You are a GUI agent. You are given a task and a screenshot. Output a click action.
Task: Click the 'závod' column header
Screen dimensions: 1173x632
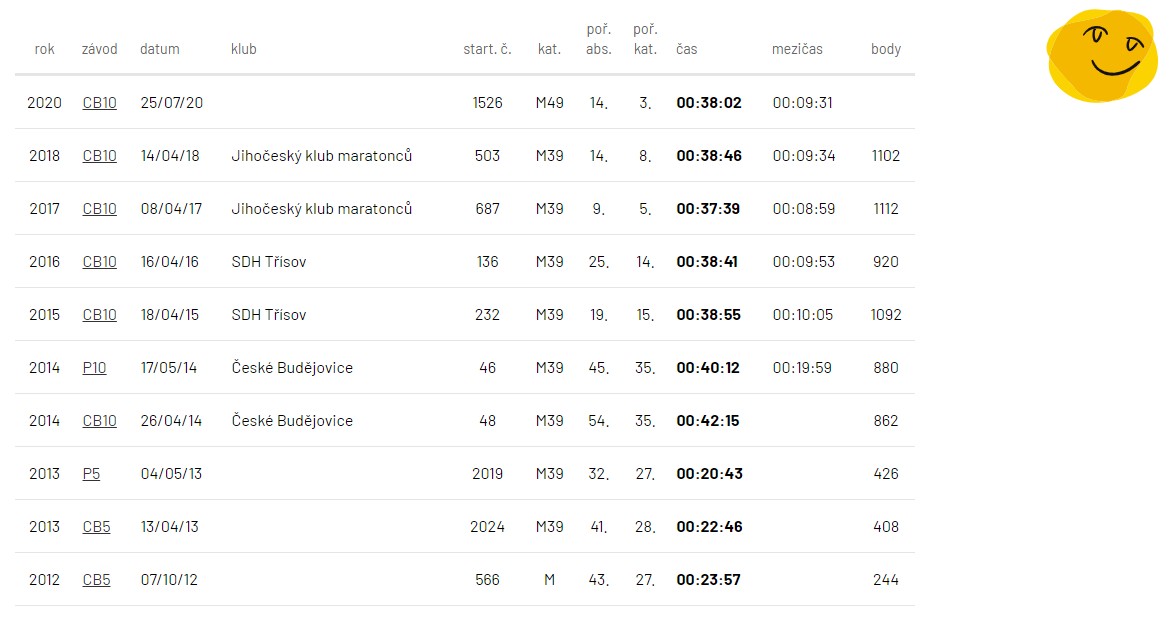pos(99,49)
